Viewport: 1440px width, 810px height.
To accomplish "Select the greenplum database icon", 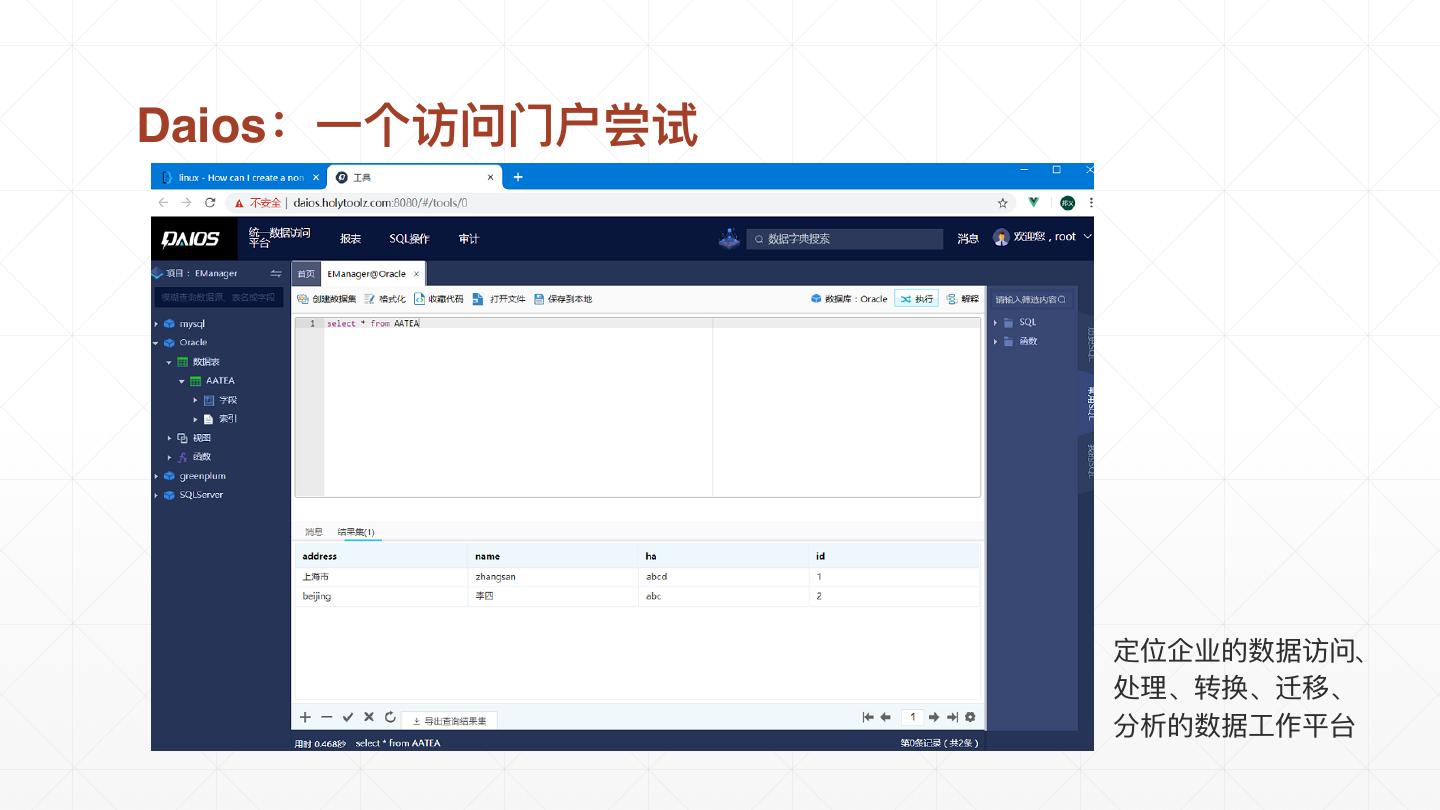I will 169,476.
